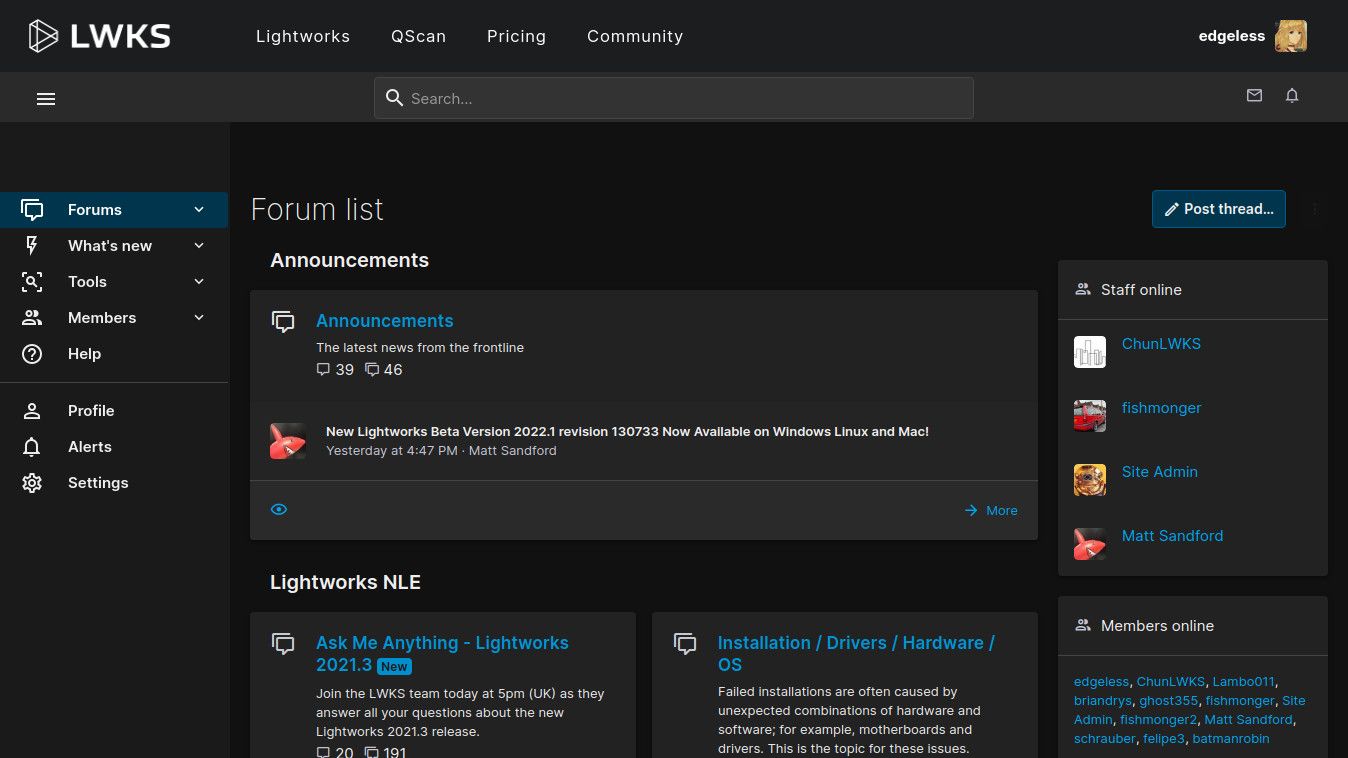Open the Announcements forum link
This screenshot has width=1348, height=758.
click(385, 321)
